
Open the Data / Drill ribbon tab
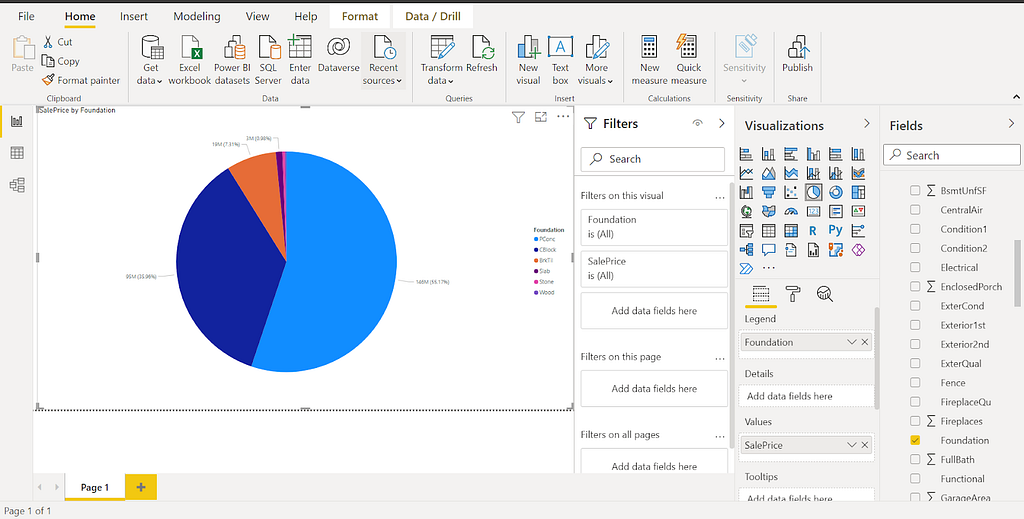click(x=433, y=16)
